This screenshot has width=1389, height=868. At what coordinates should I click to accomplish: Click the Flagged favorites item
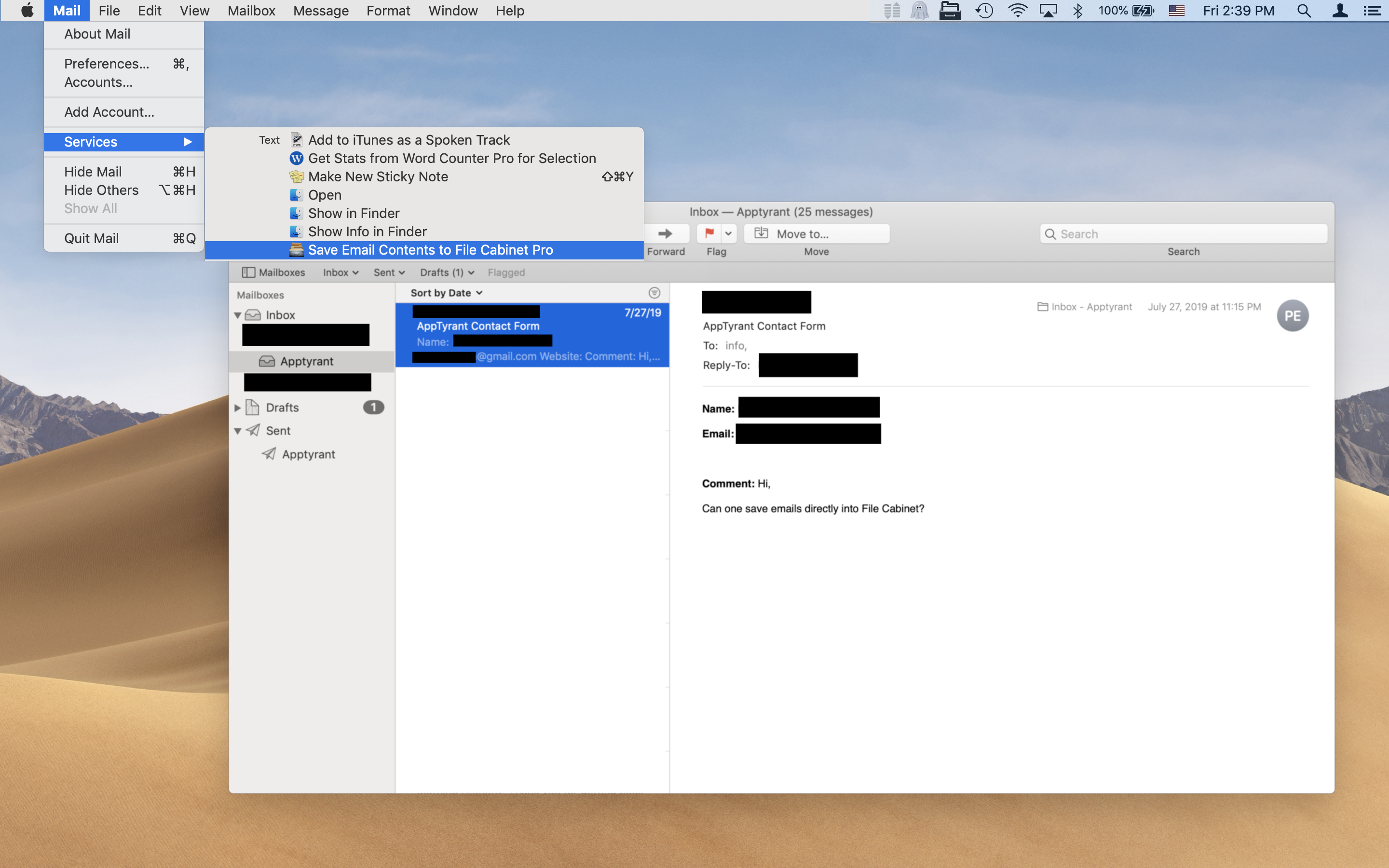(506, 272)
